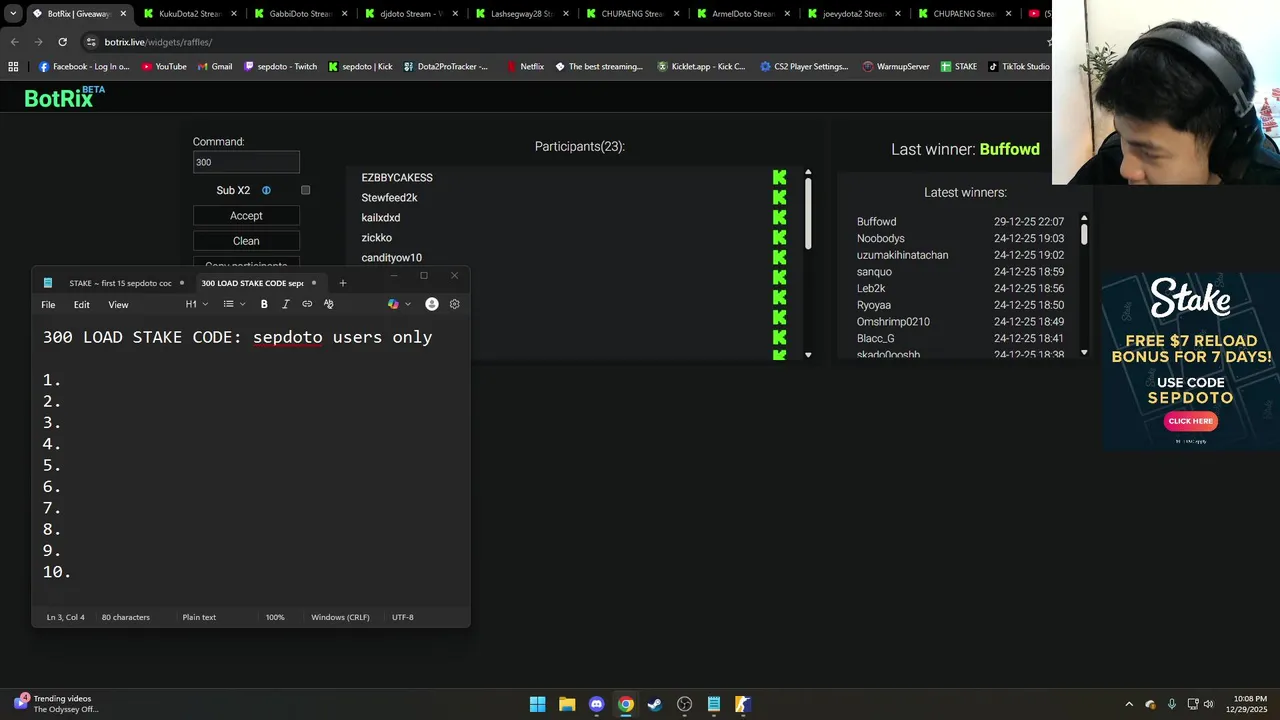Open the list style dropdown in Notepad
Image resolution: width=1280 pixels, height=720 pixels.
click(234, 304)
